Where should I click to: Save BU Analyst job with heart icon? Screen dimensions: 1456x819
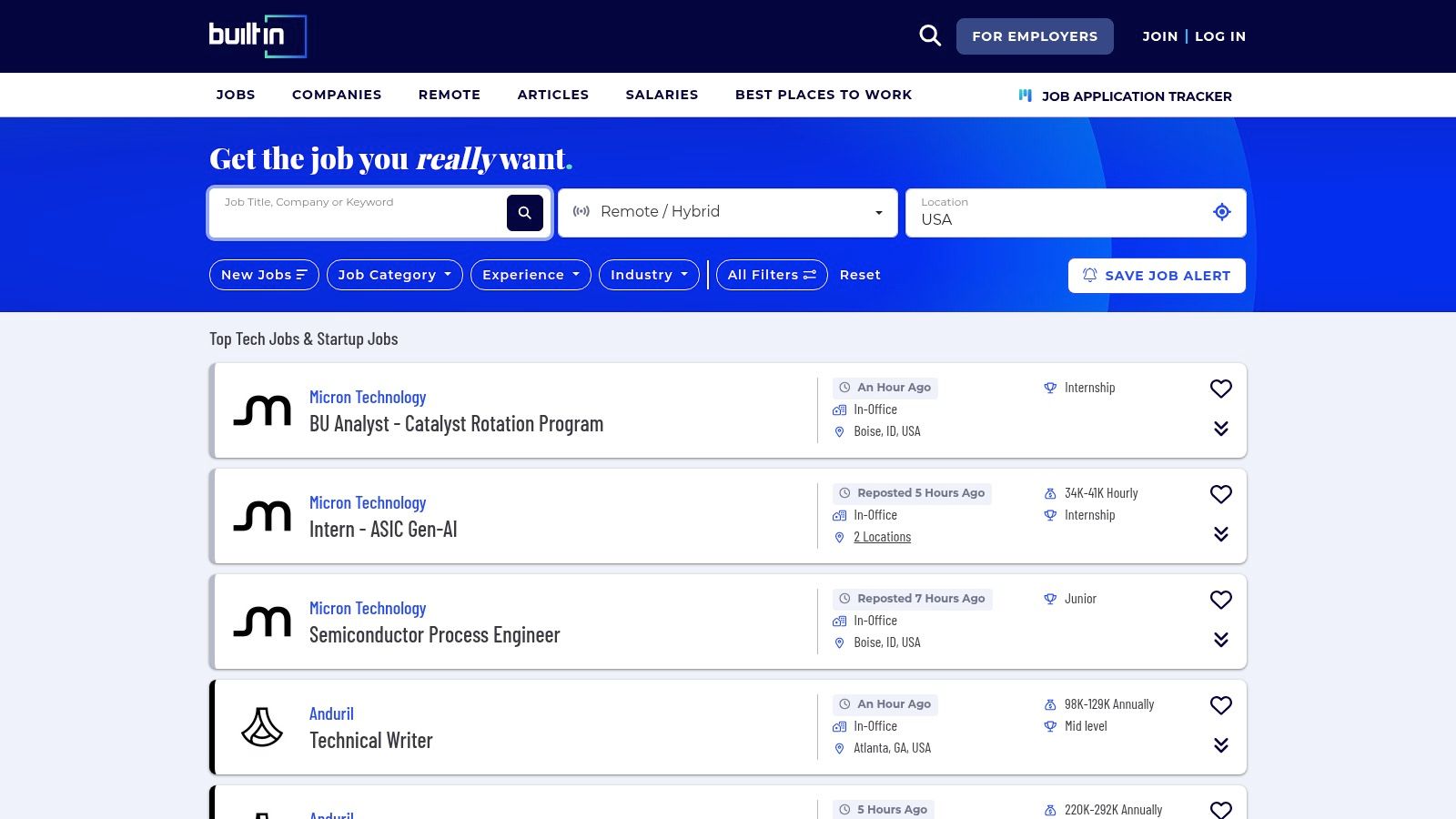[1221, 389]
